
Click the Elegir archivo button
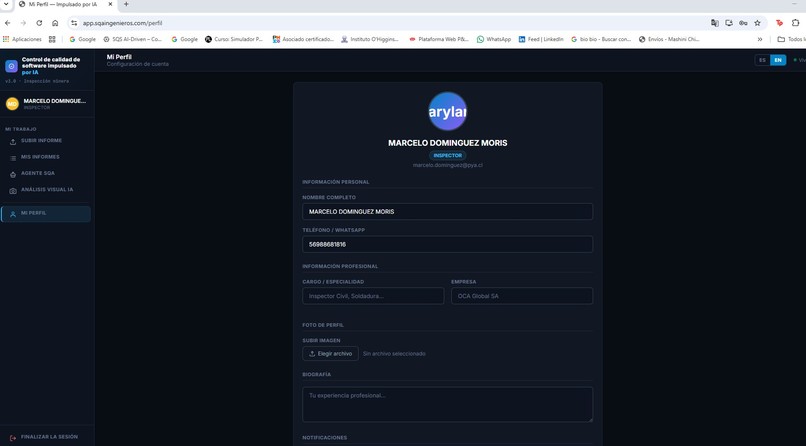point(331,354)
